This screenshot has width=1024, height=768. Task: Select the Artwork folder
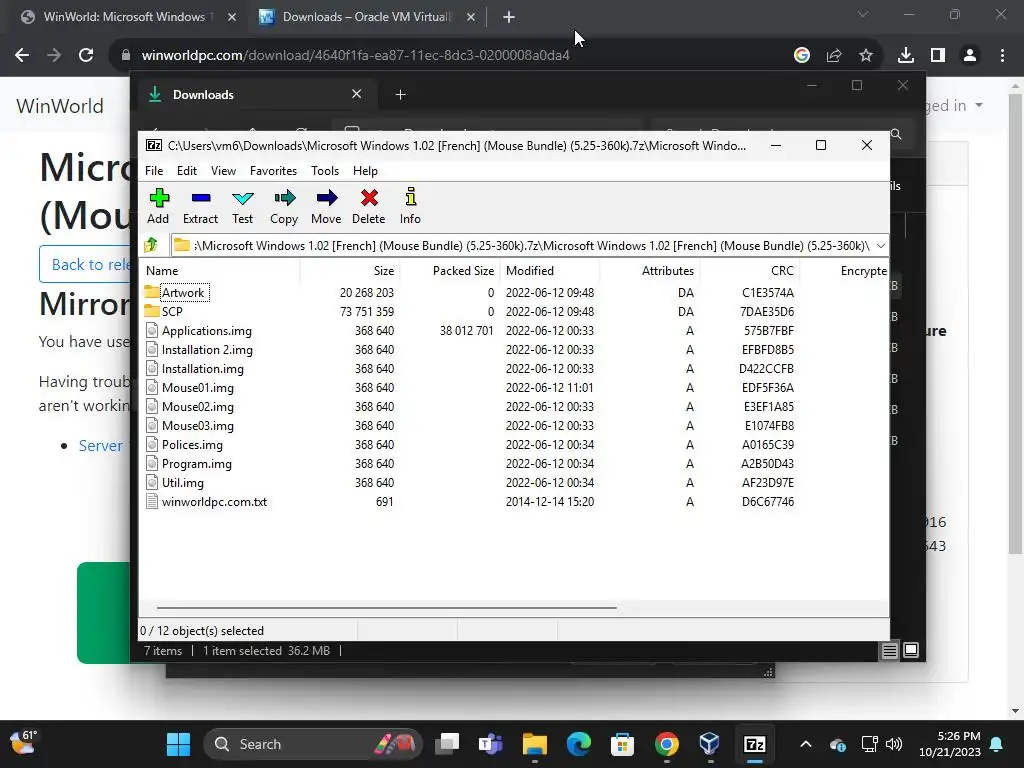coord(184,293)
